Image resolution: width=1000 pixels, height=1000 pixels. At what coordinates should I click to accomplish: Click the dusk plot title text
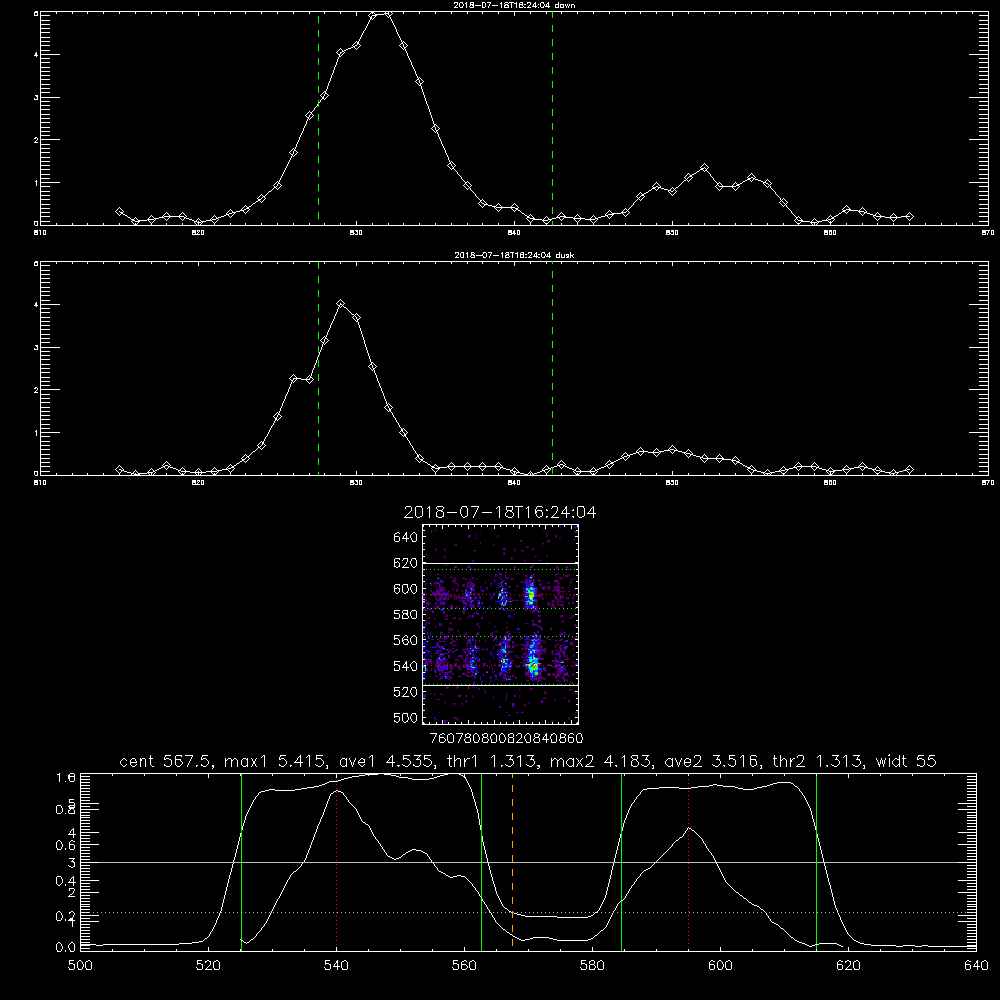[x=514, y=255]
